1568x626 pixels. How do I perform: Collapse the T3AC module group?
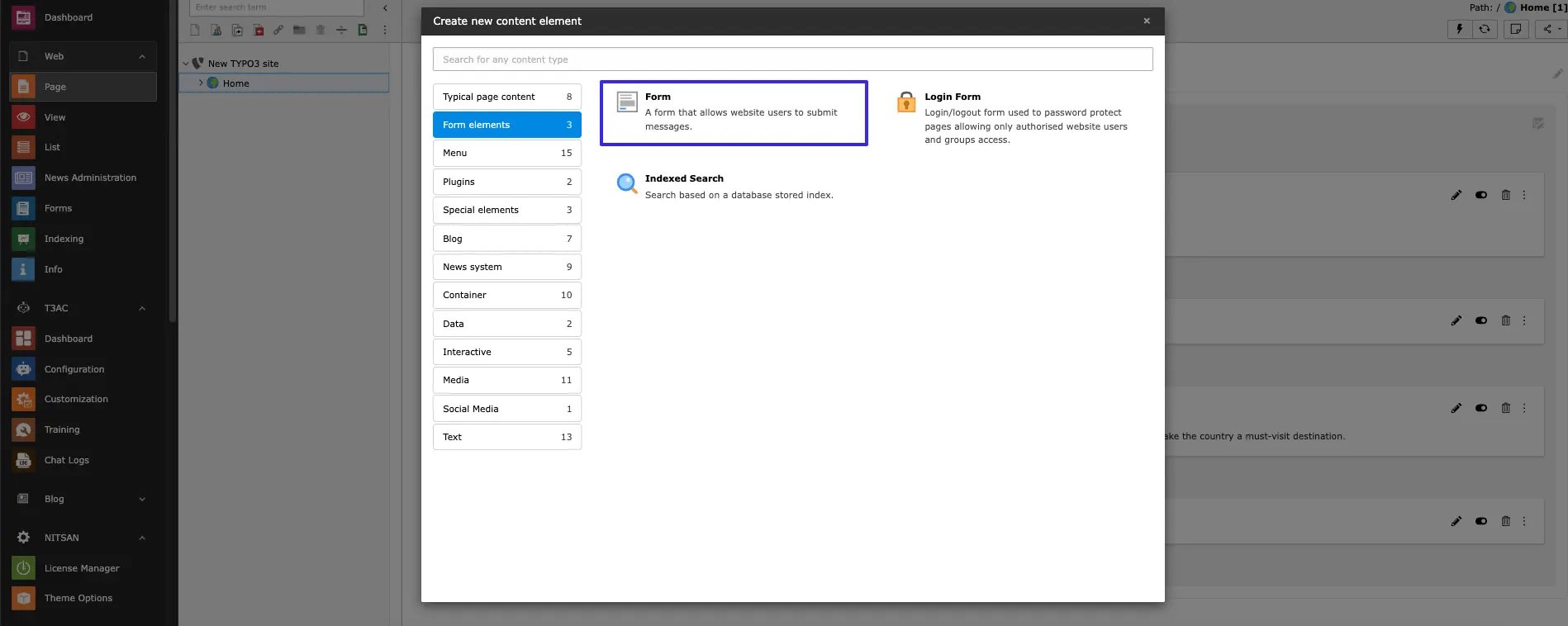pos(142,308)
